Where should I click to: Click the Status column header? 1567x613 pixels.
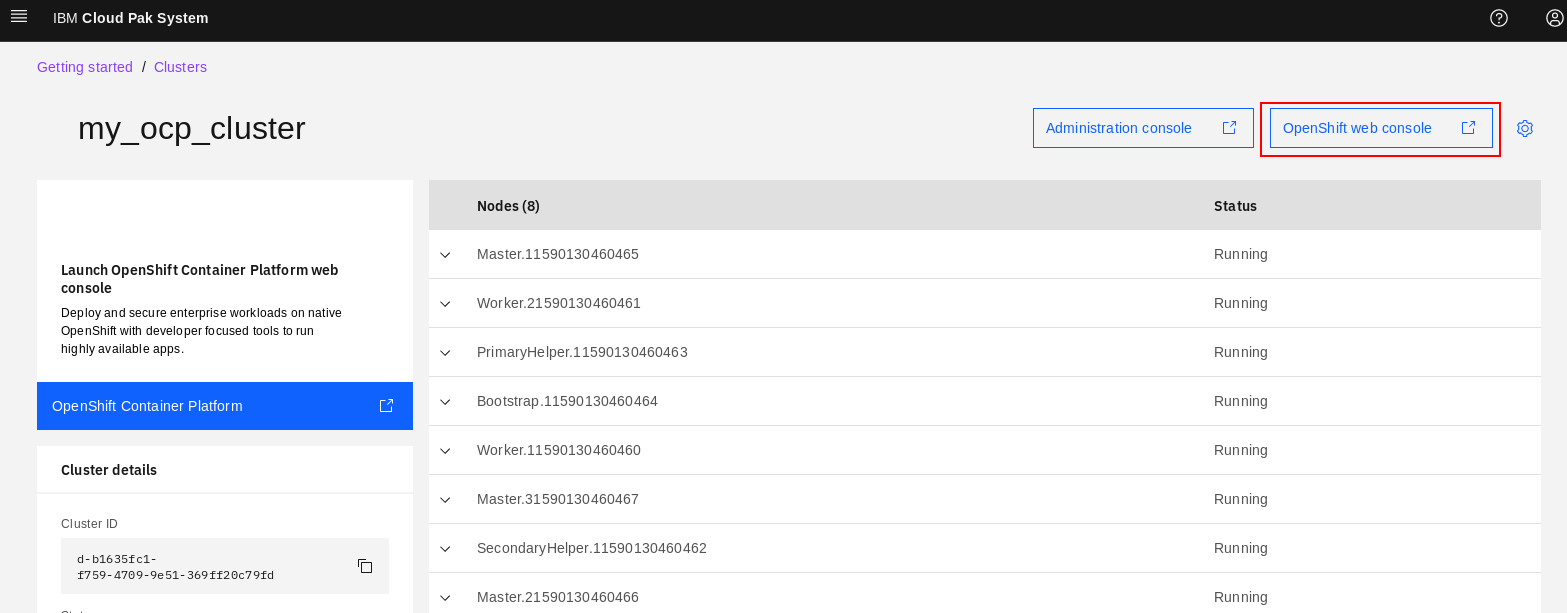coord(1235,206)
